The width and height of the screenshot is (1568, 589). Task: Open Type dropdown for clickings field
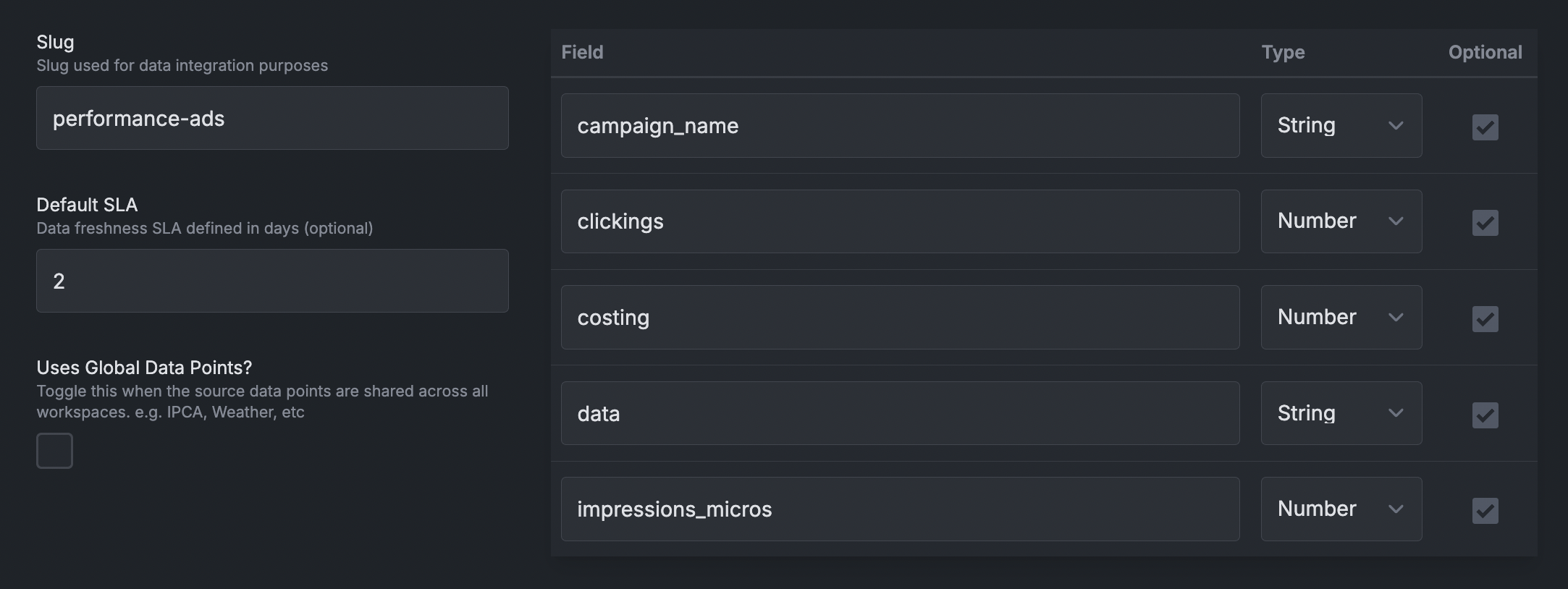pos(1341,221)
